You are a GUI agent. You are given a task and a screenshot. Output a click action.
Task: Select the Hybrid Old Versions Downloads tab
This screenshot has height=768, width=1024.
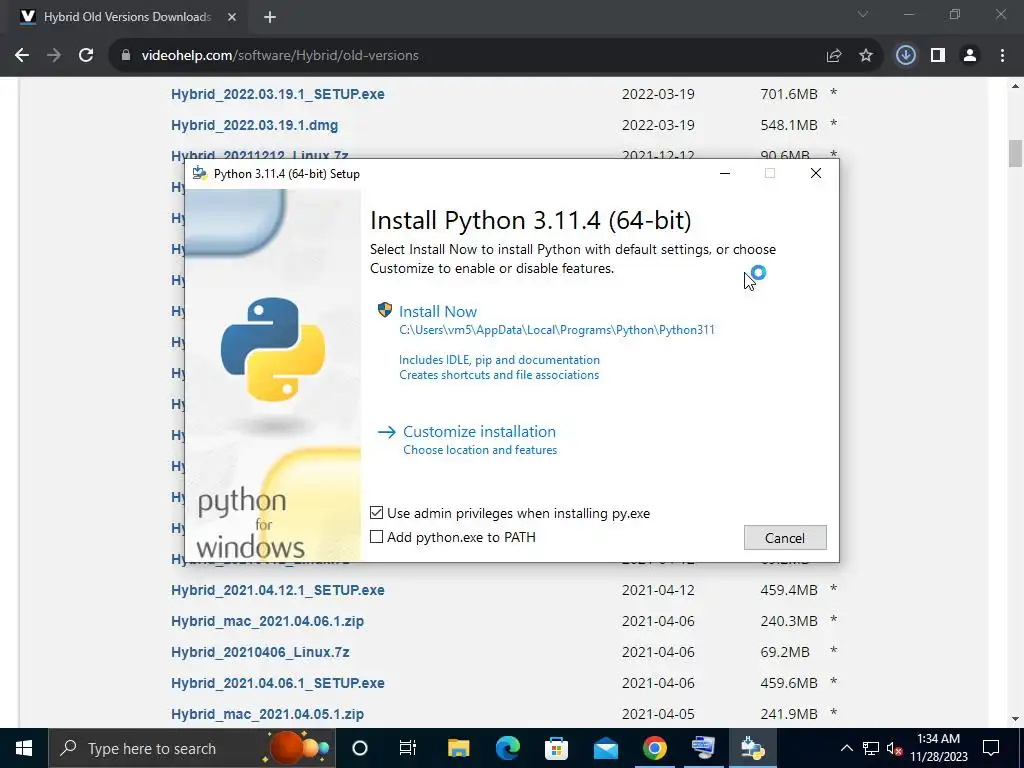click(x=127, y=17)
